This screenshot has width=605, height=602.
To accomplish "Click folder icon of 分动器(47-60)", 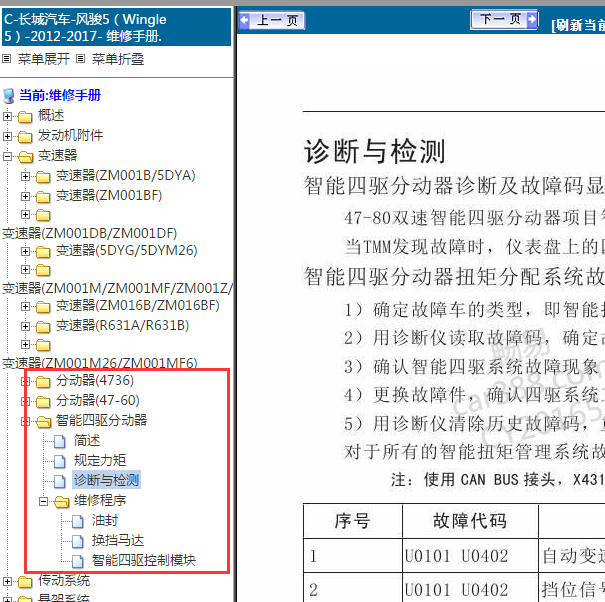I will 43,402.
